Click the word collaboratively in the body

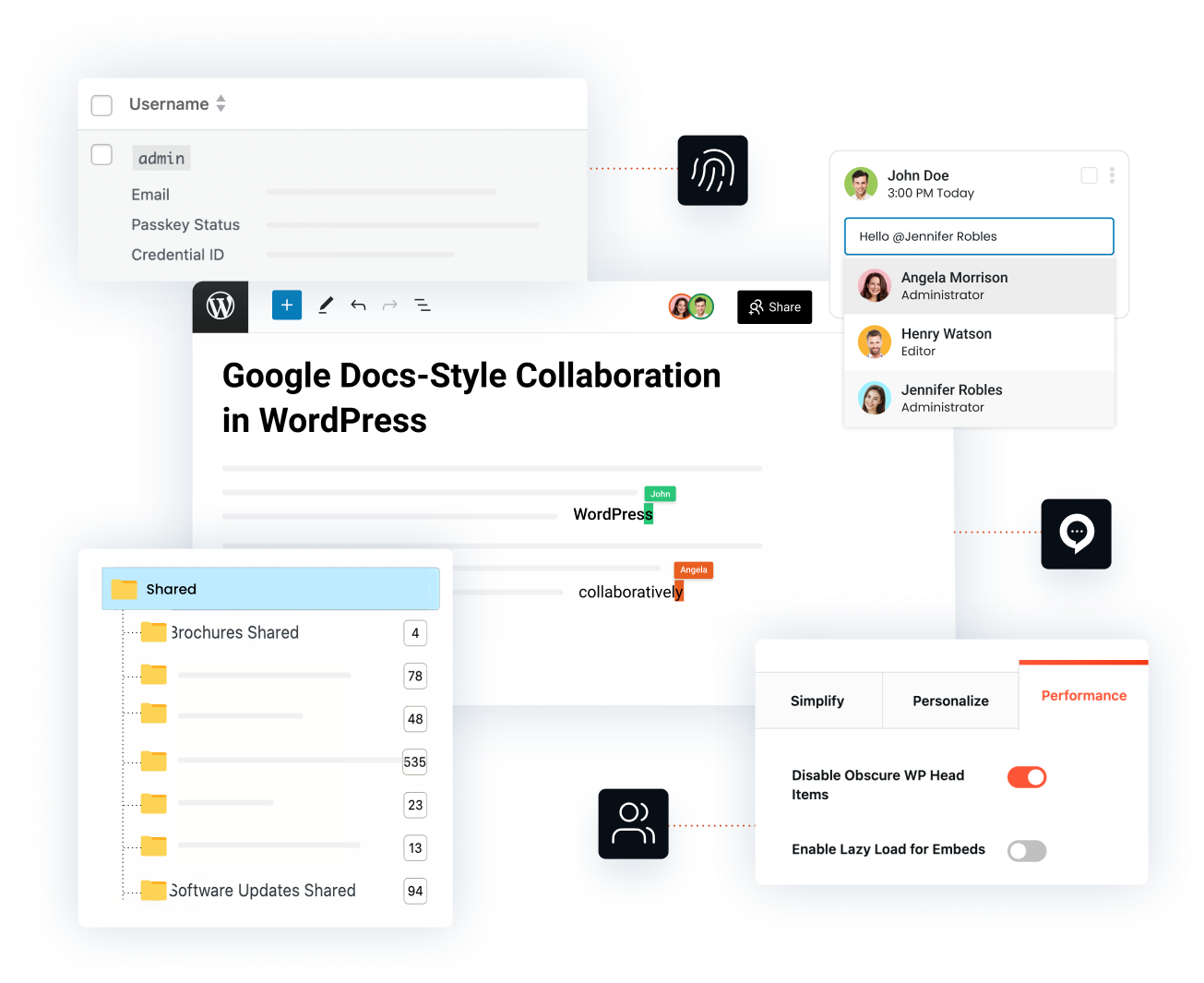[x=630, y=593]
